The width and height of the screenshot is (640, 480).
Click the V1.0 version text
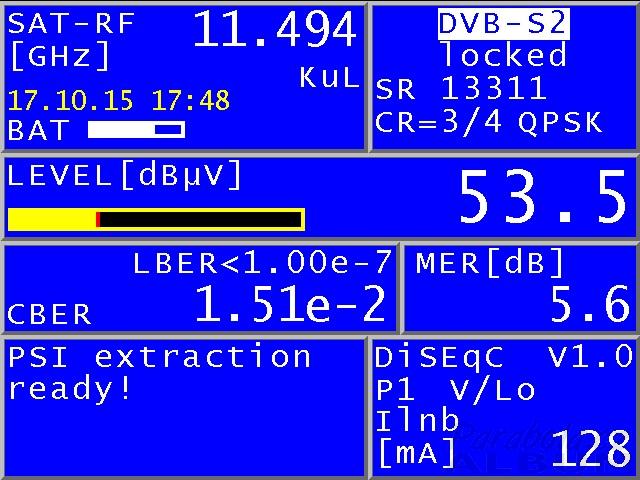590,357
